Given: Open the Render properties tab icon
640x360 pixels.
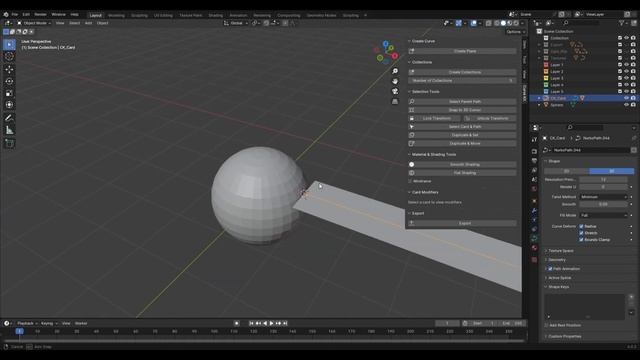Looking at the screenshot, I should (534, 151).
